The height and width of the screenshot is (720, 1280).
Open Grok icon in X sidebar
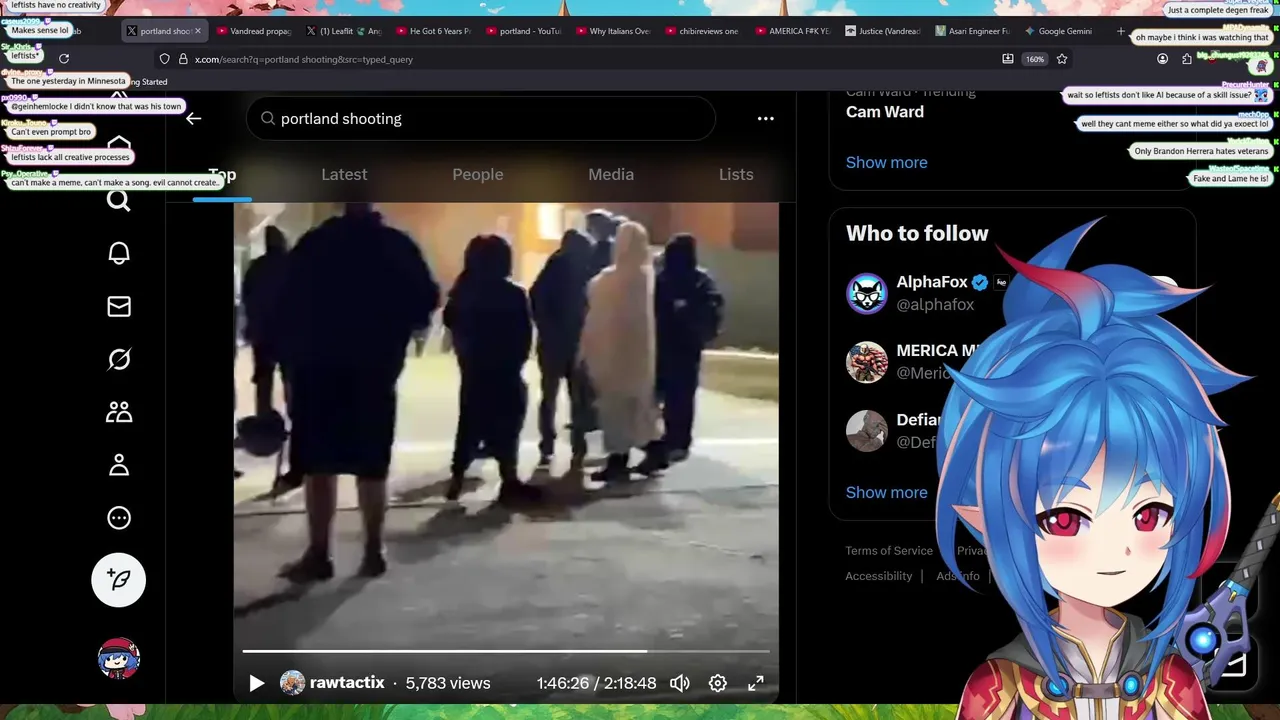coord(119,359)
